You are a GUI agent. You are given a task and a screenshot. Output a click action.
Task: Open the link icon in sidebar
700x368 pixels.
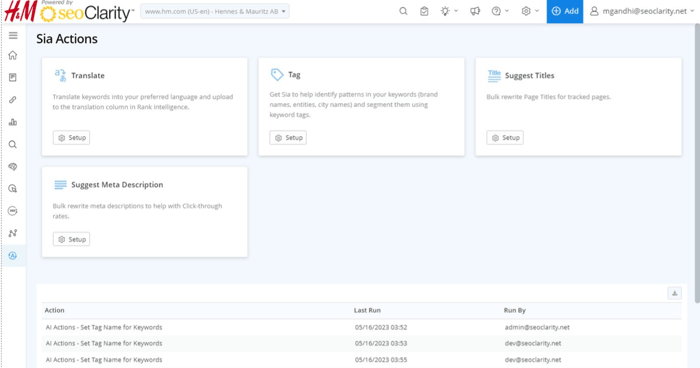pos(13,100)
